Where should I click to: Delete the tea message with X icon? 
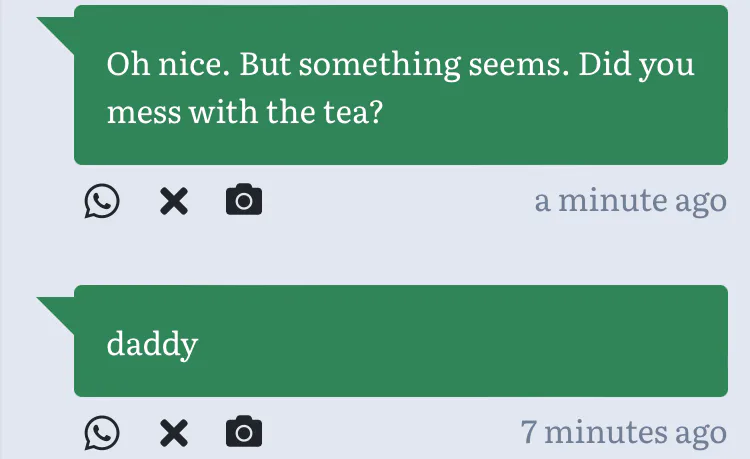click(x=174, y=202)
